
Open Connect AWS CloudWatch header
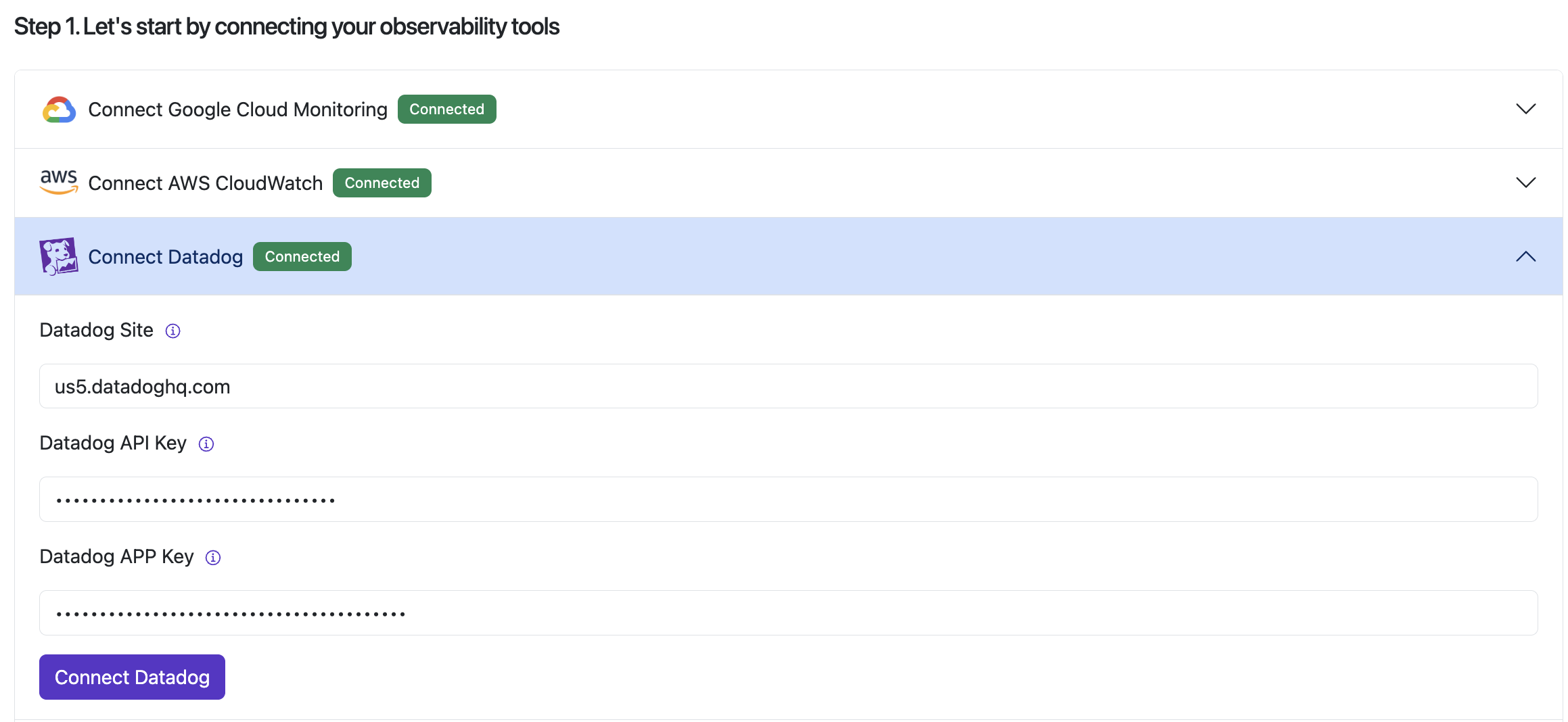click(x=205, y=183)
